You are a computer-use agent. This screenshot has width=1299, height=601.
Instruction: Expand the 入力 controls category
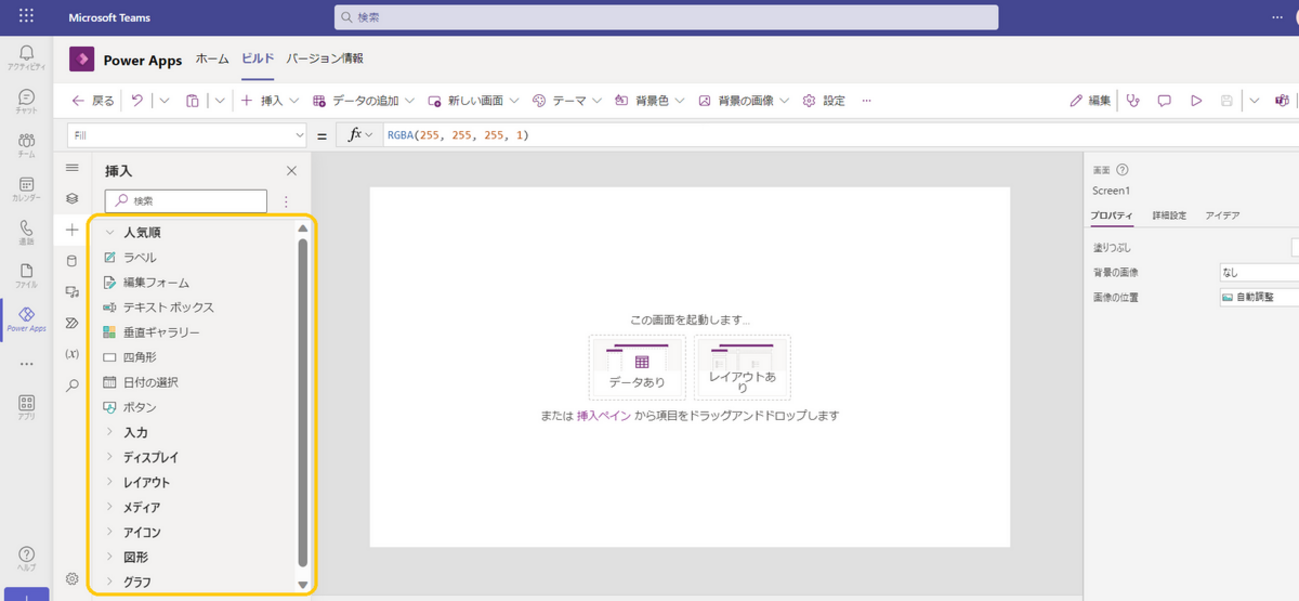point(137,432)
